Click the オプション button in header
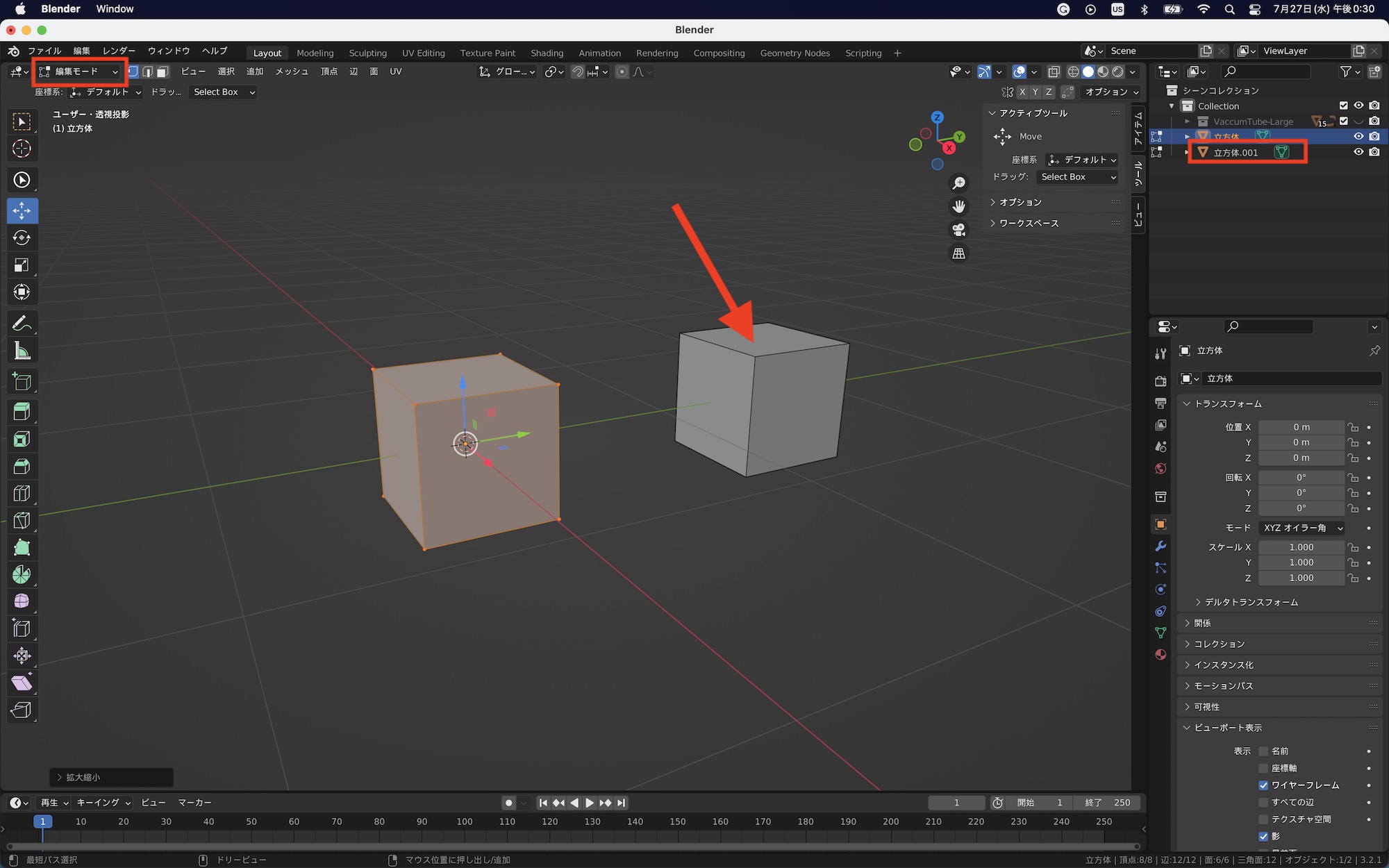Image resolution: width=1389 pixels, height=868 pixels. (1111, 92)
